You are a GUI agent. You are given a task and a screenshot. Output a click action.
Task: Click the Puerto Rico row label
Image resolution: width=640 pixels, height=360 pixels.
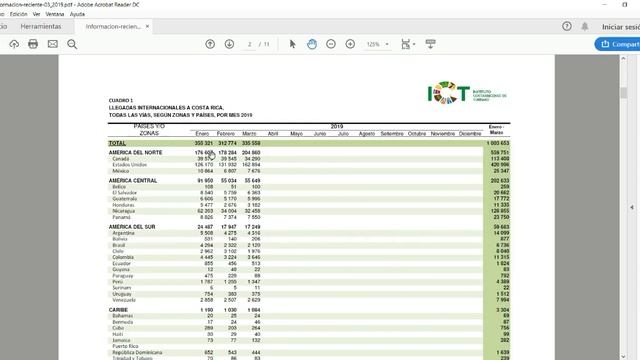(125, 346)
